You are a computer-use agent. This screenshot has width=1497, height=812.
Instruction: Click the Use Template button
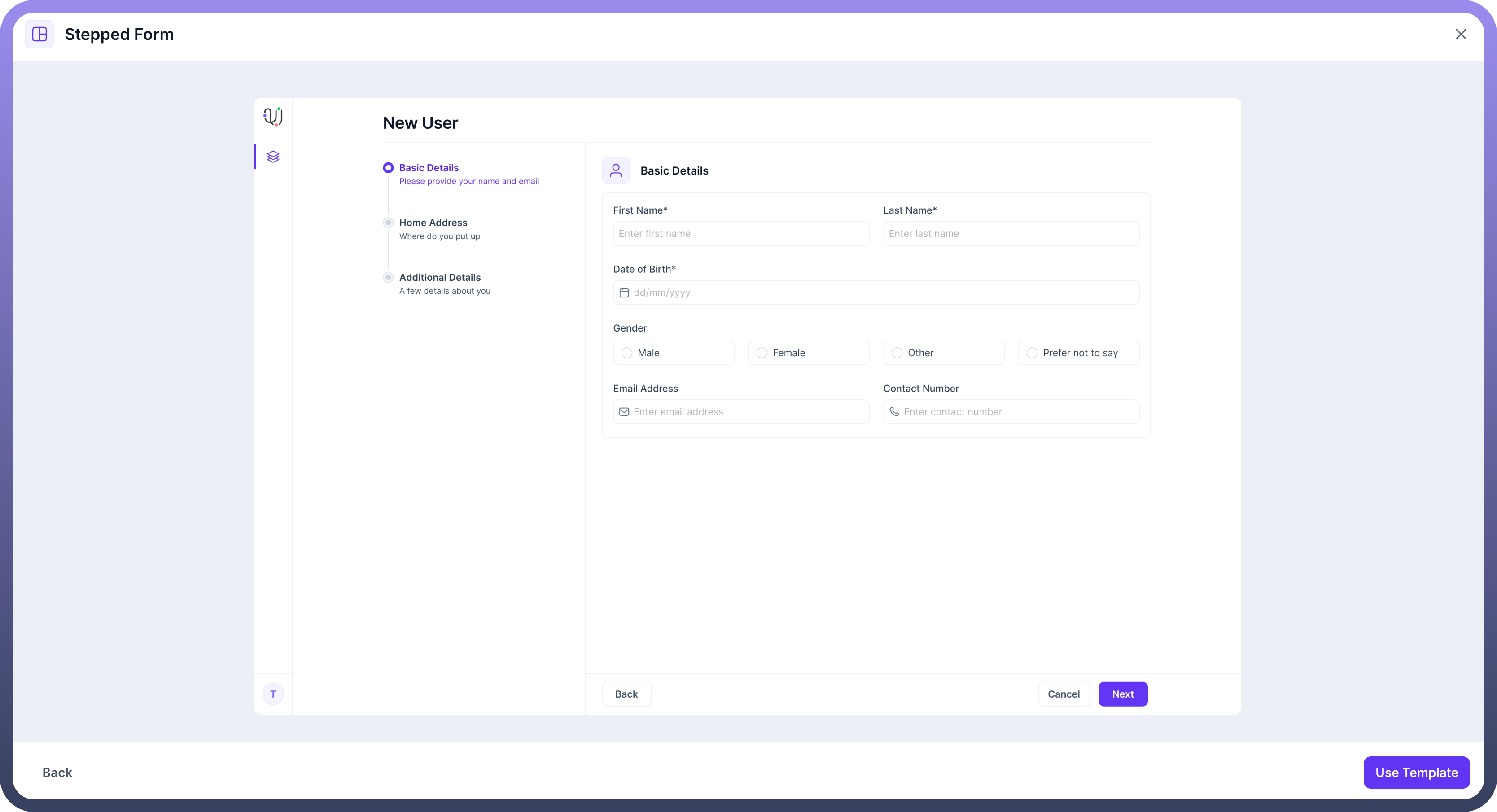click(x=1416, y=773)
